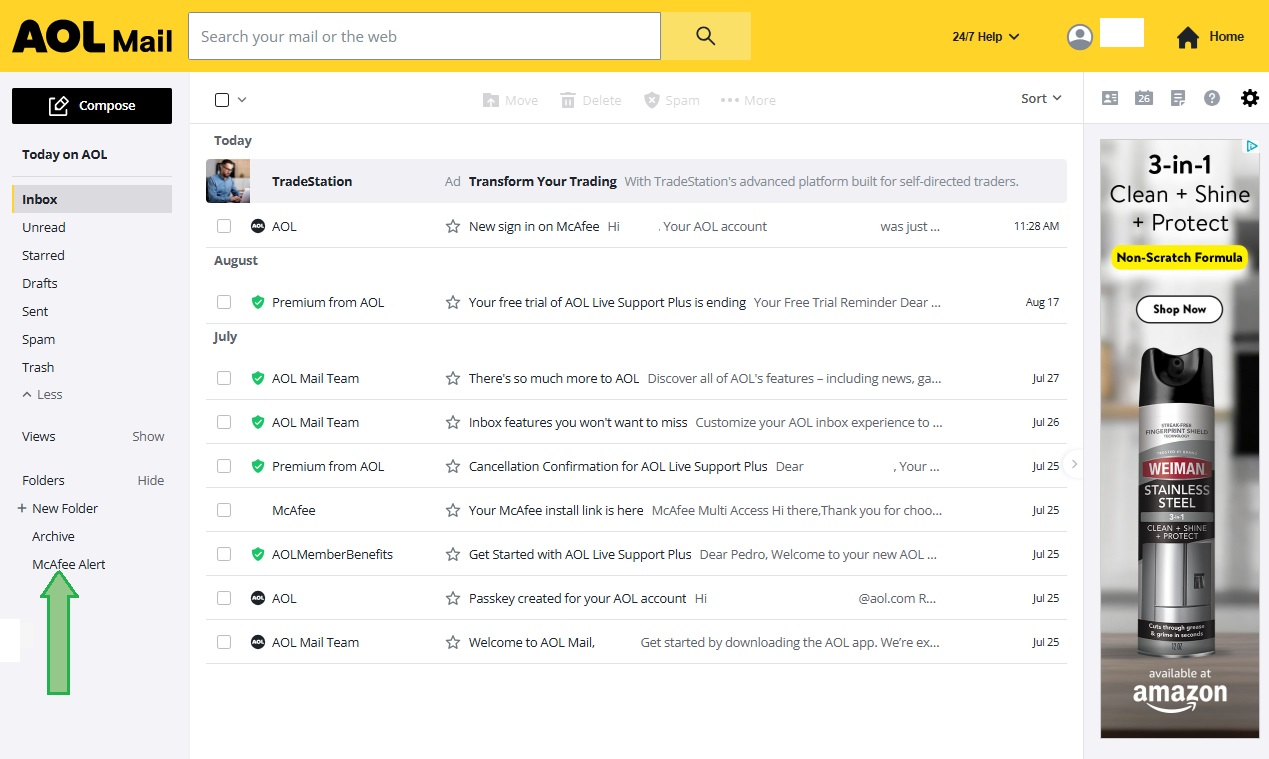1269x759 pixels.
Task: Open the settings gear icon
Action: pos(1250,98)
